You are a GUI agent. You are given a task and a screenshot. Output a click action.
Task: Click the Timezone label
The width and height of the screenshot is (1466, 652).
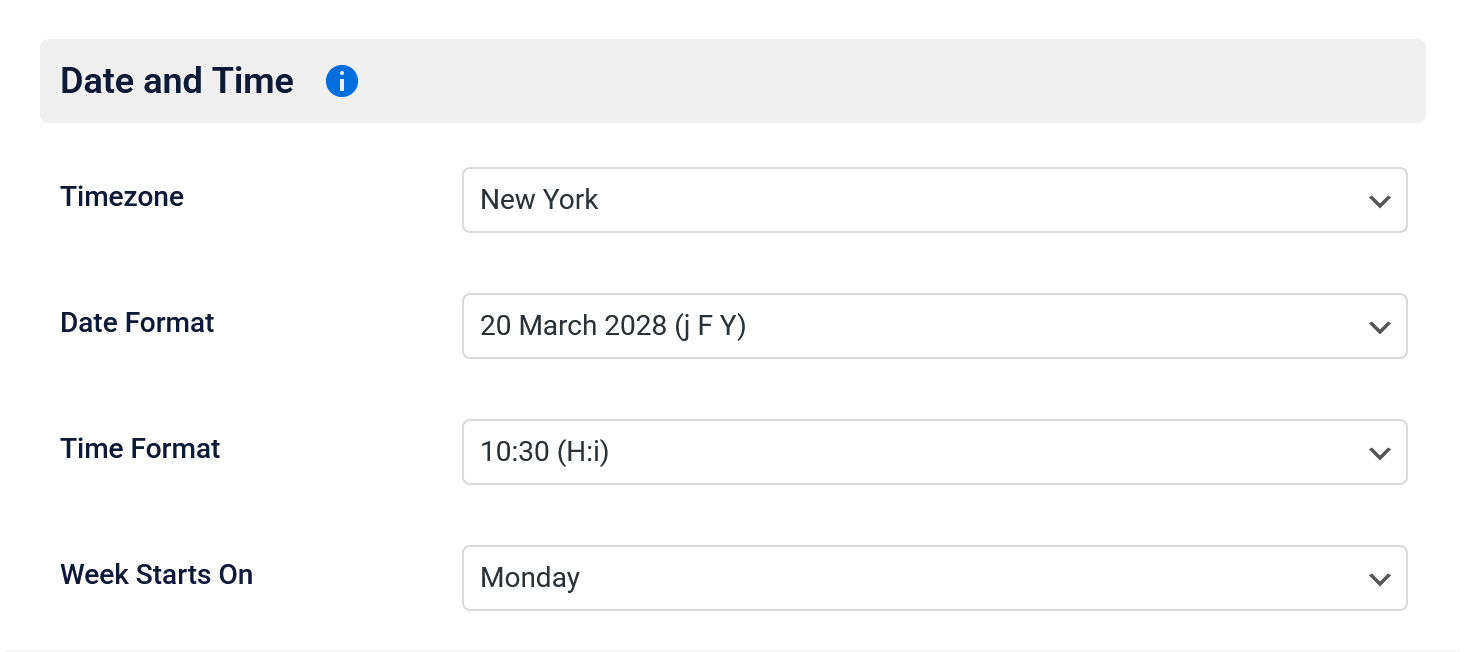(122, 197)
